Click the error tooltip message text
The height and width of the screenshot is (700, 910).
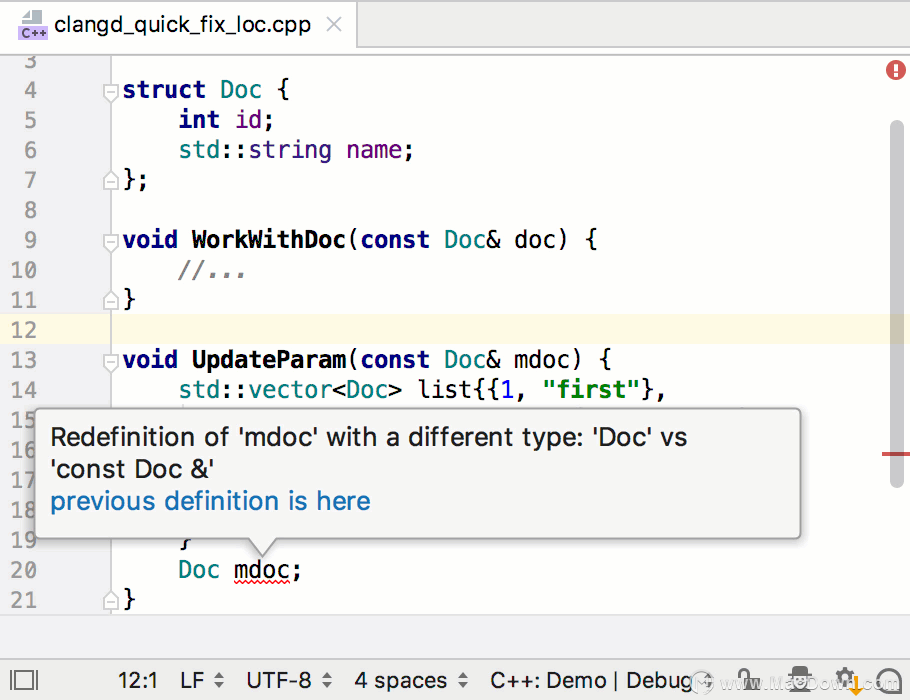click(369, 453)
